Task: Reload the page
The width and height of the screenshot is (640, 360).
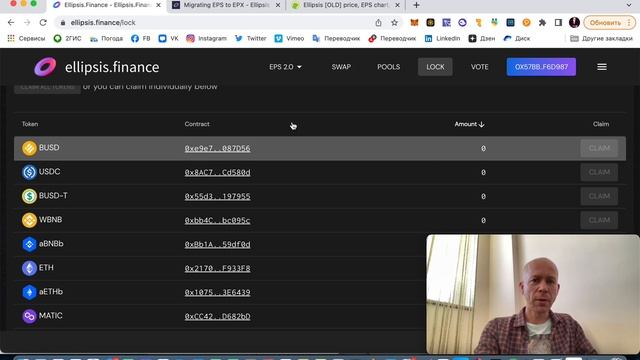Action: [x=43, y=22]
